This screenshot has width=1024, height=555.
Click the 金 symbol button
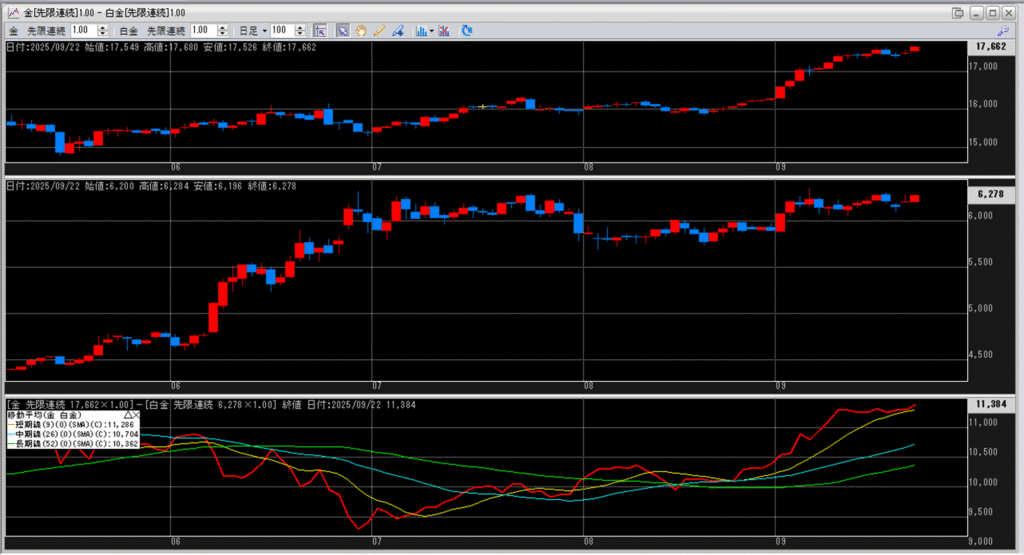tap(13, 31)
